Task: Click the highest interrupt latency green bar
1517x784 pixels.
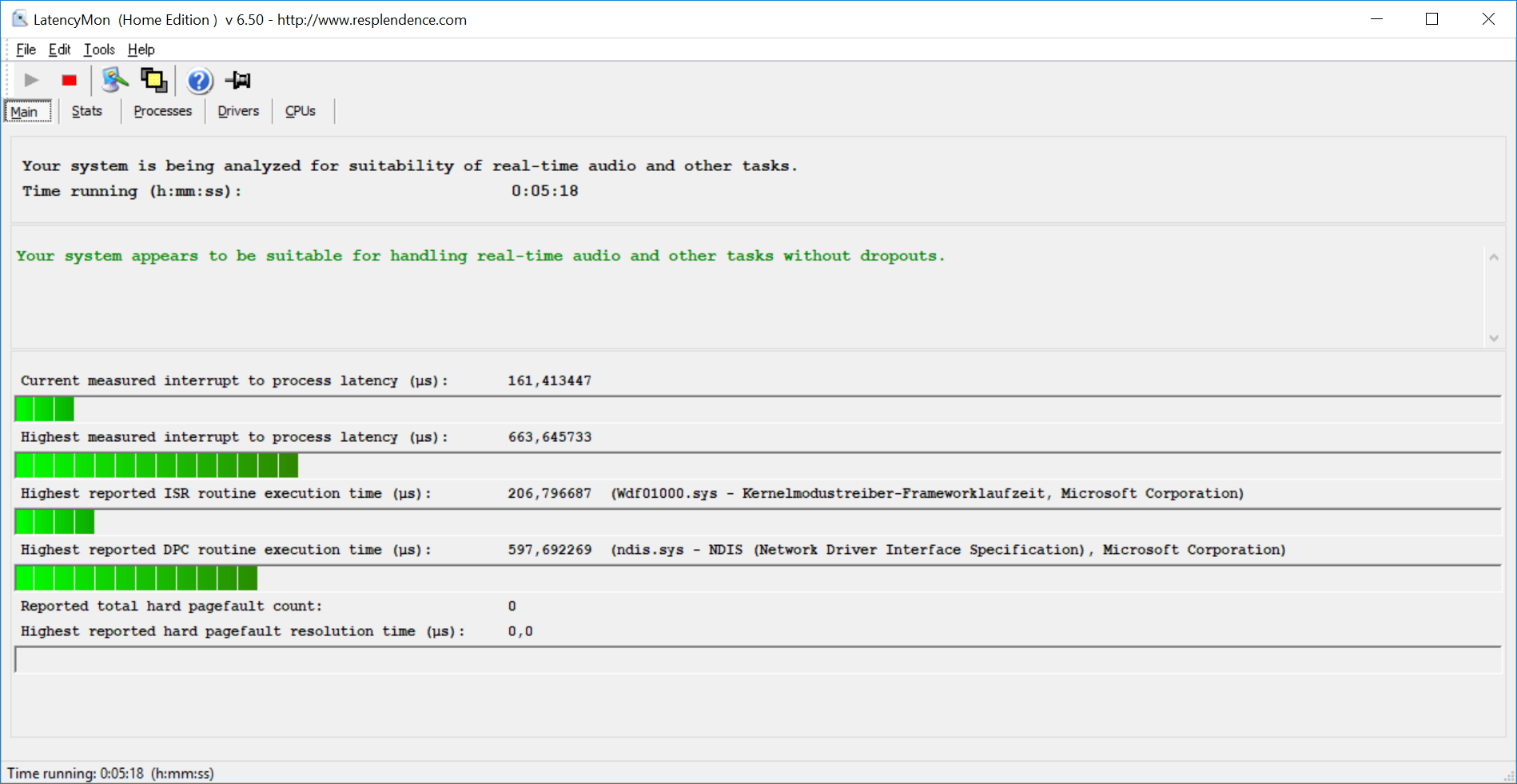Action: (x=157, y=465)
